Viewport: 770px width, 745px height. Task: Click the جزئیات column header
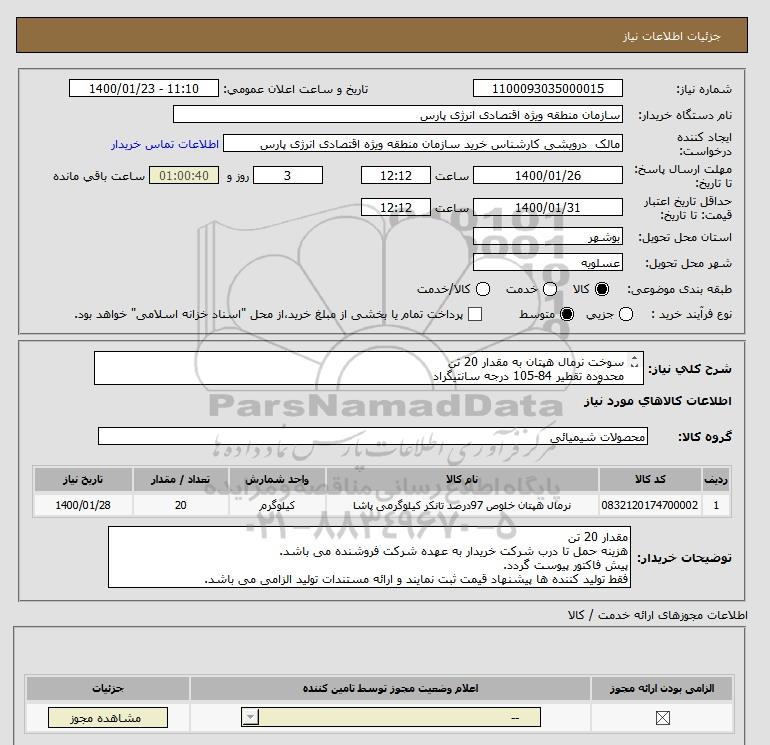click(108, 689)
